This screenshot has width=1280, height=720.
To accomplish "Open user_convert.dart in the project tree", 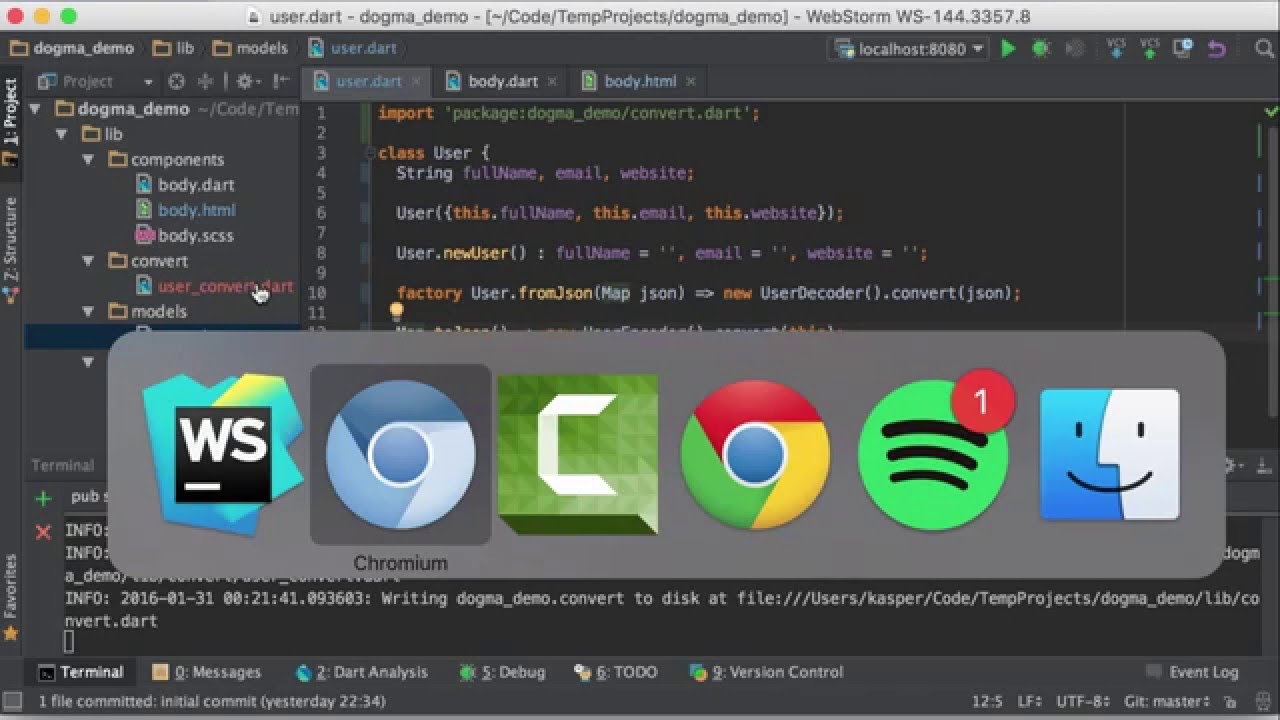I will tap(214, 286).
